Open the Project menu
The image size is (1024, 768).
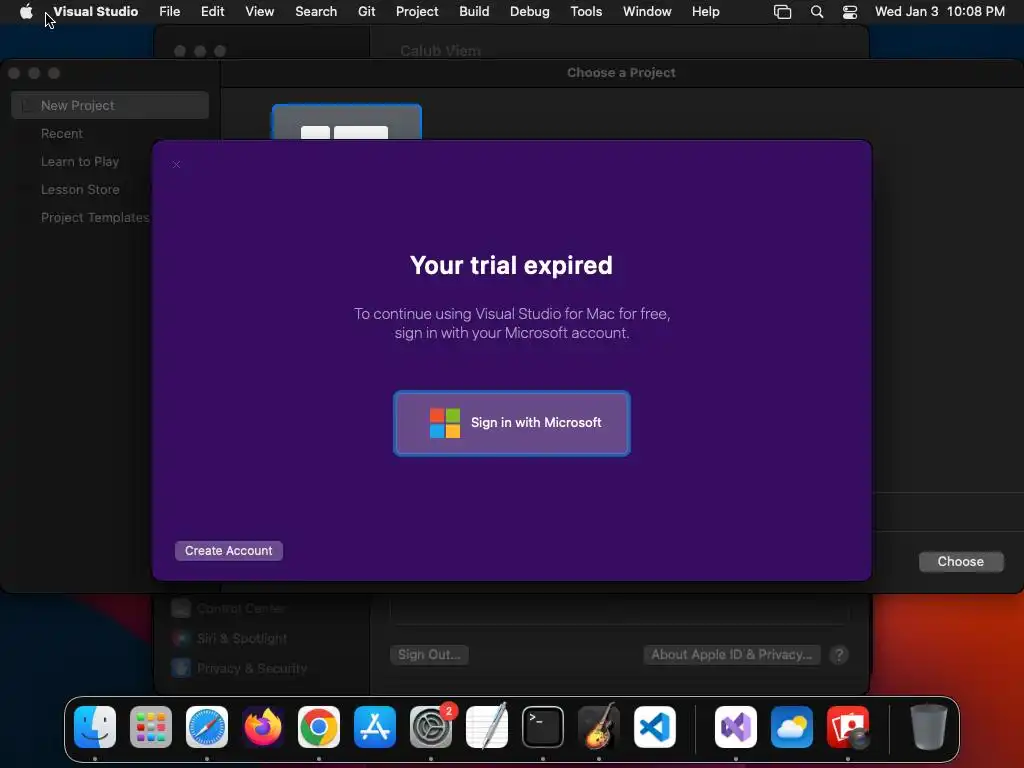417,12
